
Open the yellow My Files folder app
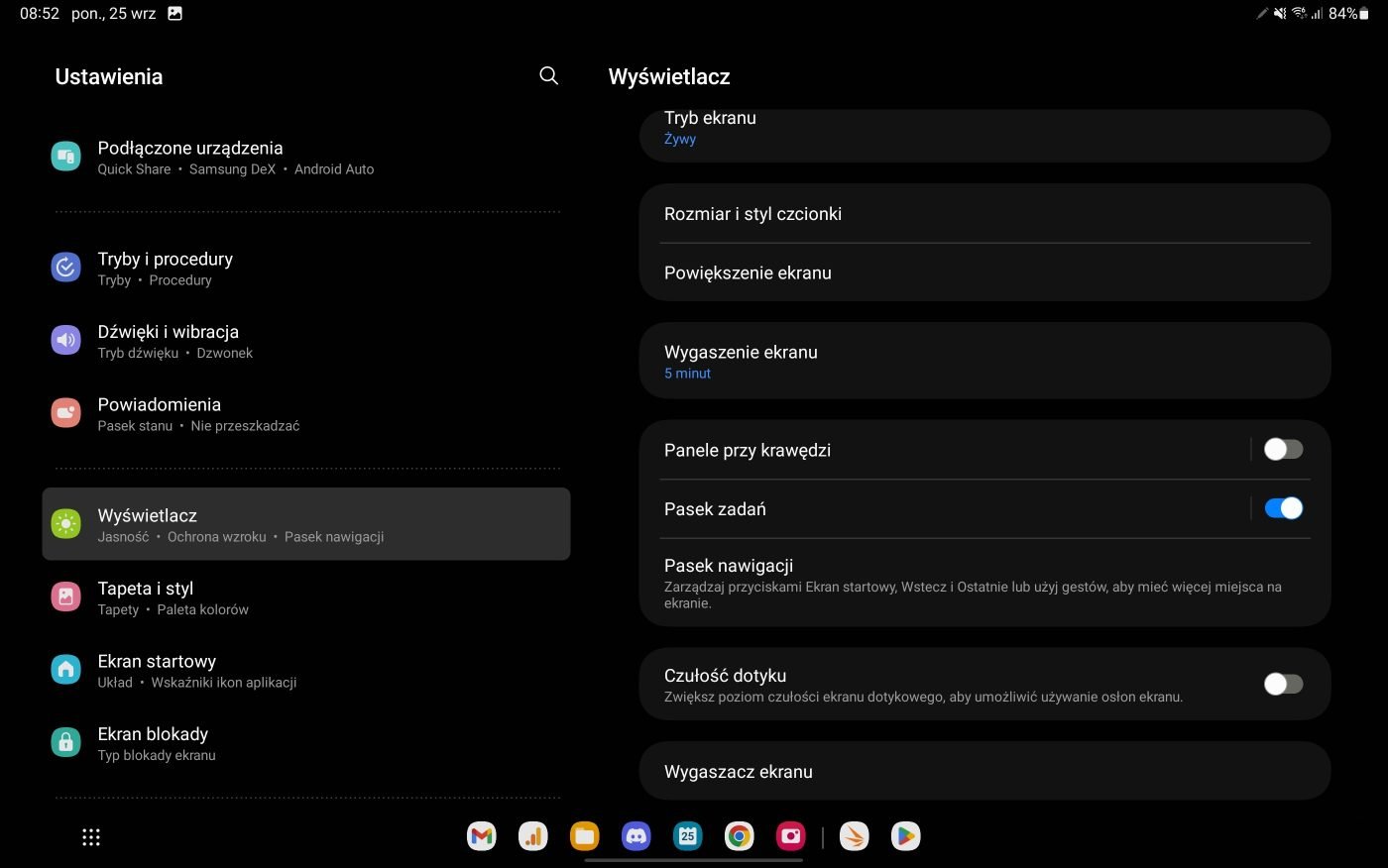pos(585,836)
